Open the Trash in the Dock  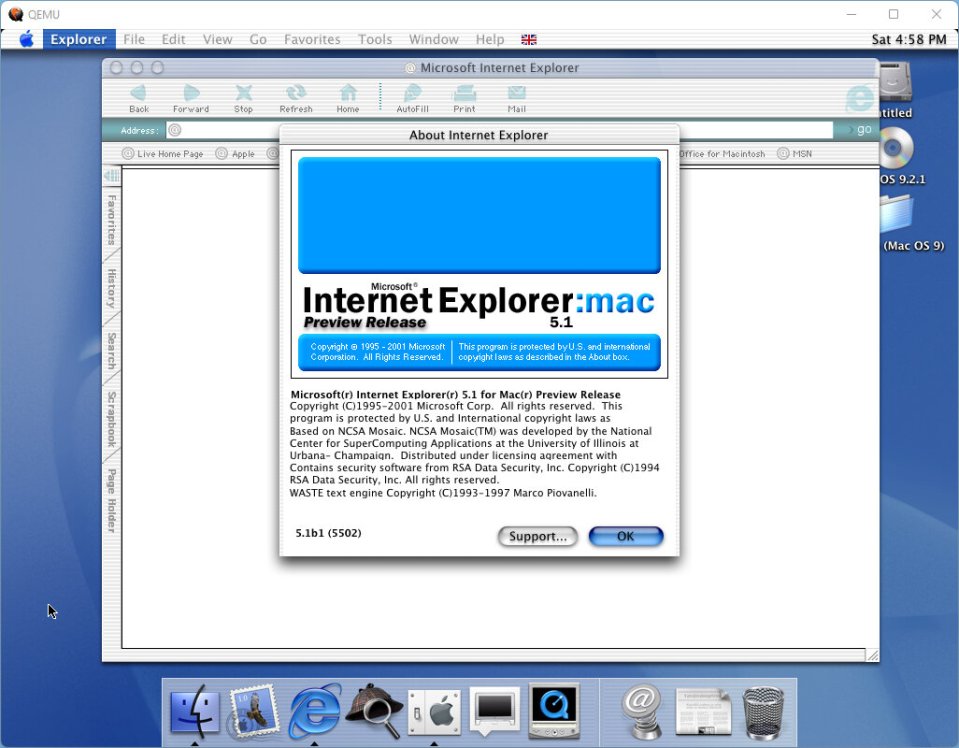click(x=764, y=712)
